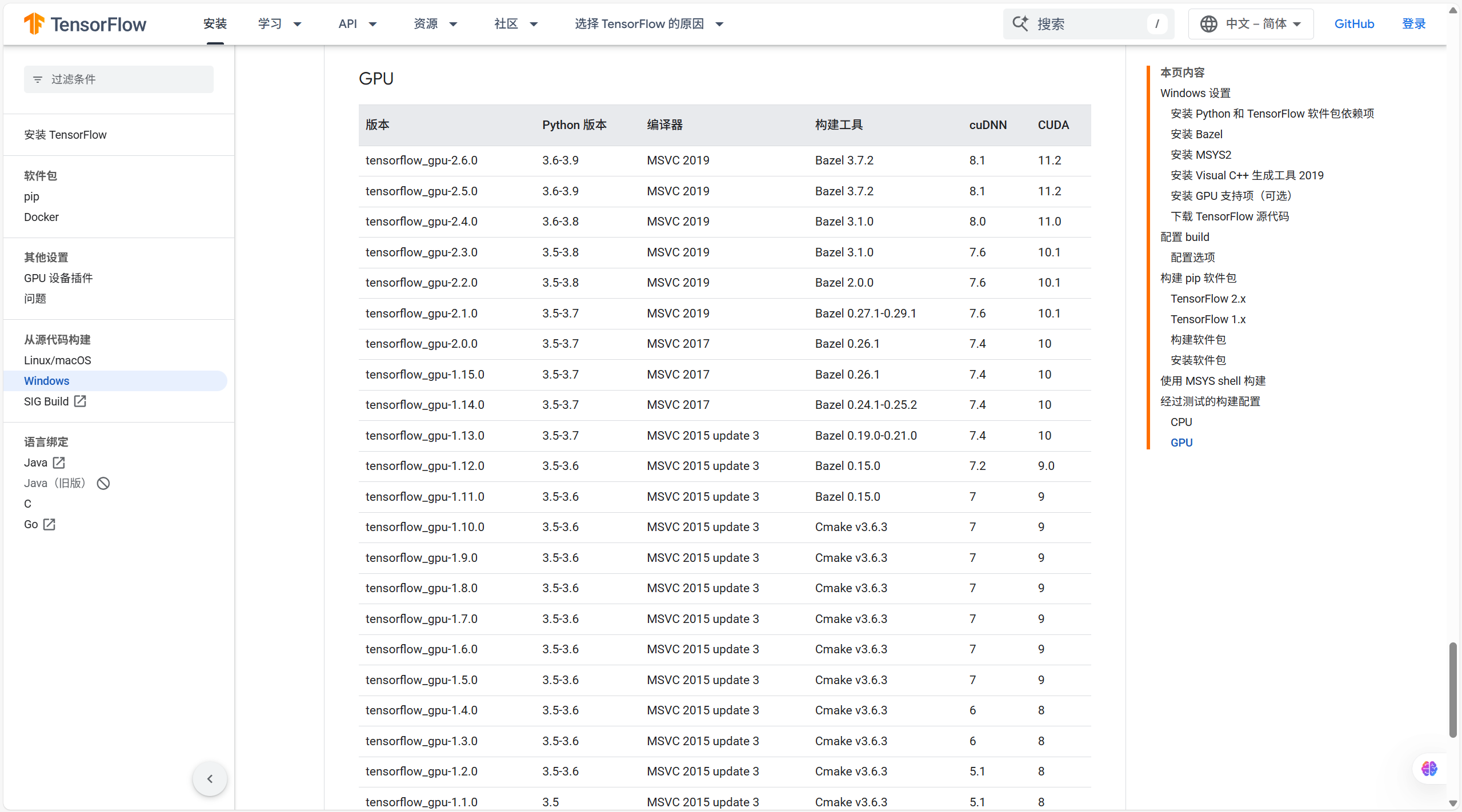1462x812 pixels.
Task: Jump to 构建软件包 section
Action: (1198, 340)
